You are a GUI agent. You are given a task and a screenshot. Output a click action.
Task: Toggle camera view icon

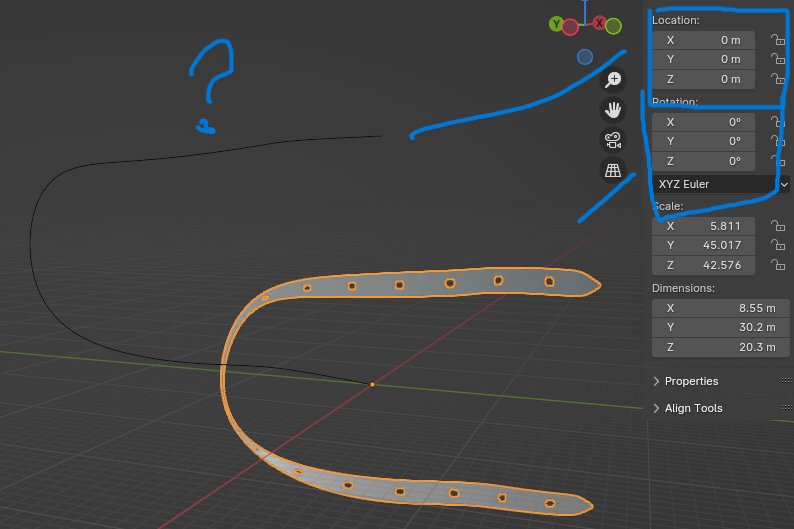pyautogui.click(x=613, y=140)
